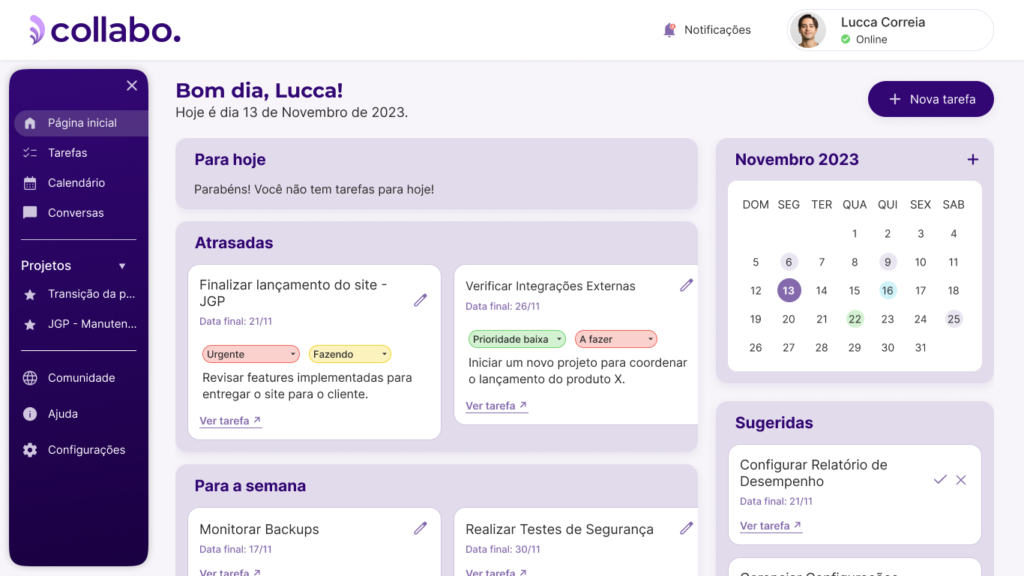Click the plus icon in the Novembro 2023 header
Viewport: 1024px width, 576px height.
[x=973, y=160]
